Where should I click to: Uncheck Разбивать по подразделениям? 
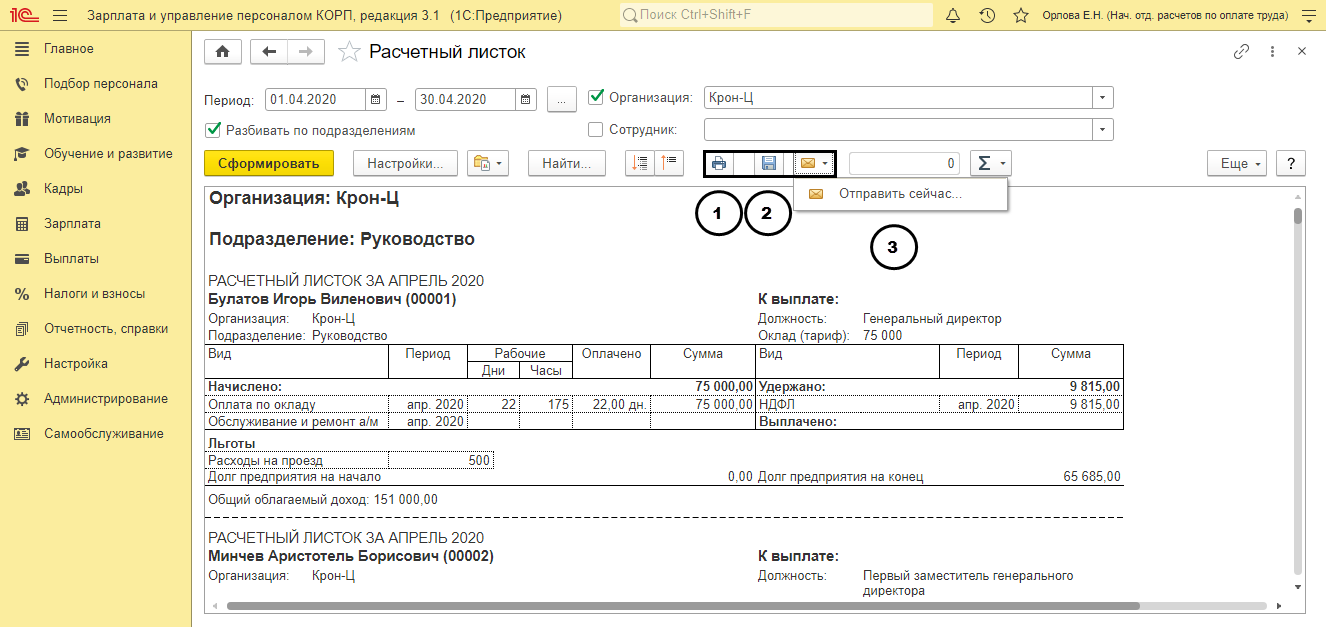212,130
